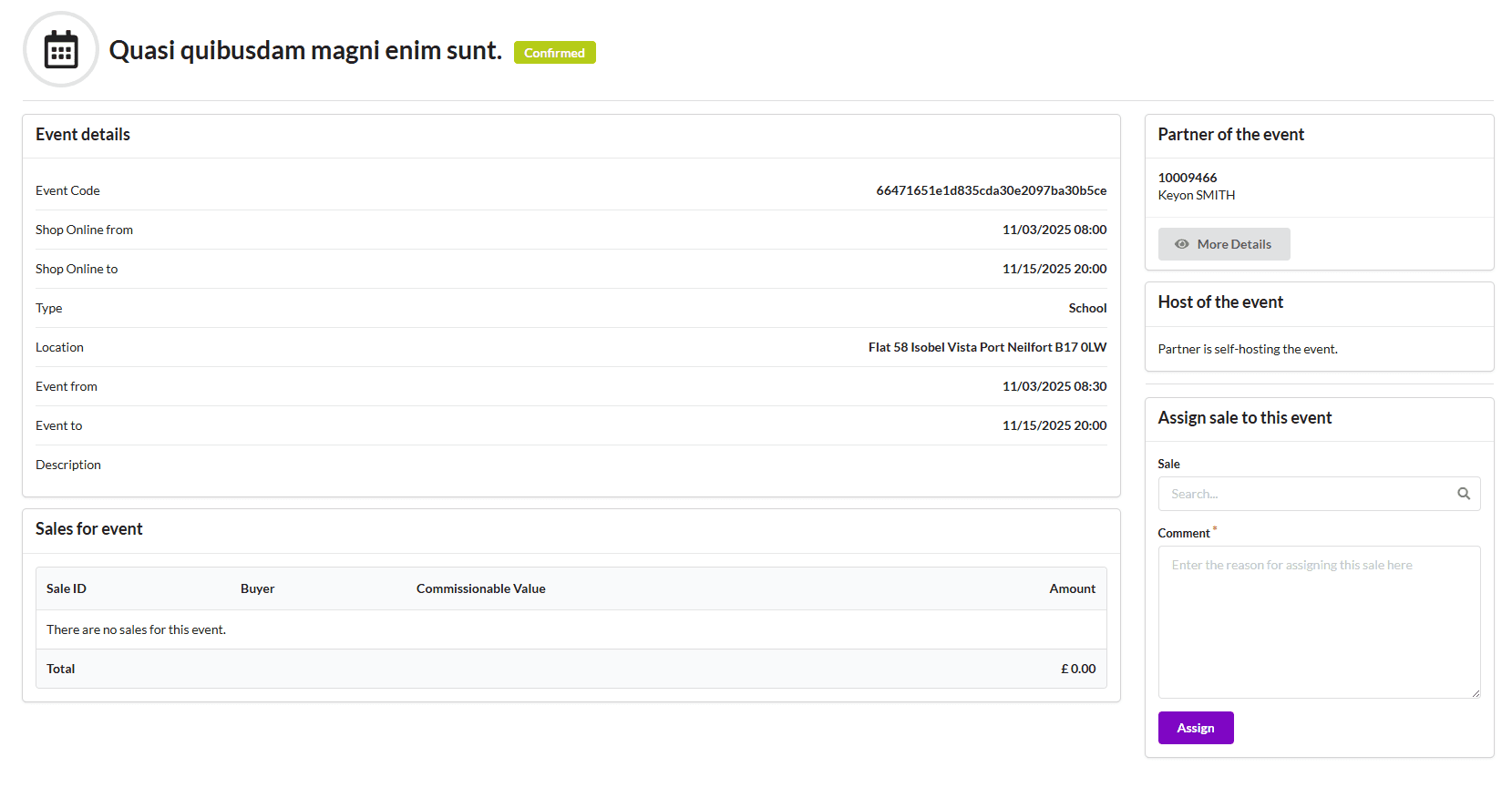Image resolution: width=1512 pixels, height=808 pixels.
Task: Click the event location address
Action: pyautogui.click(x=987, y=347)
